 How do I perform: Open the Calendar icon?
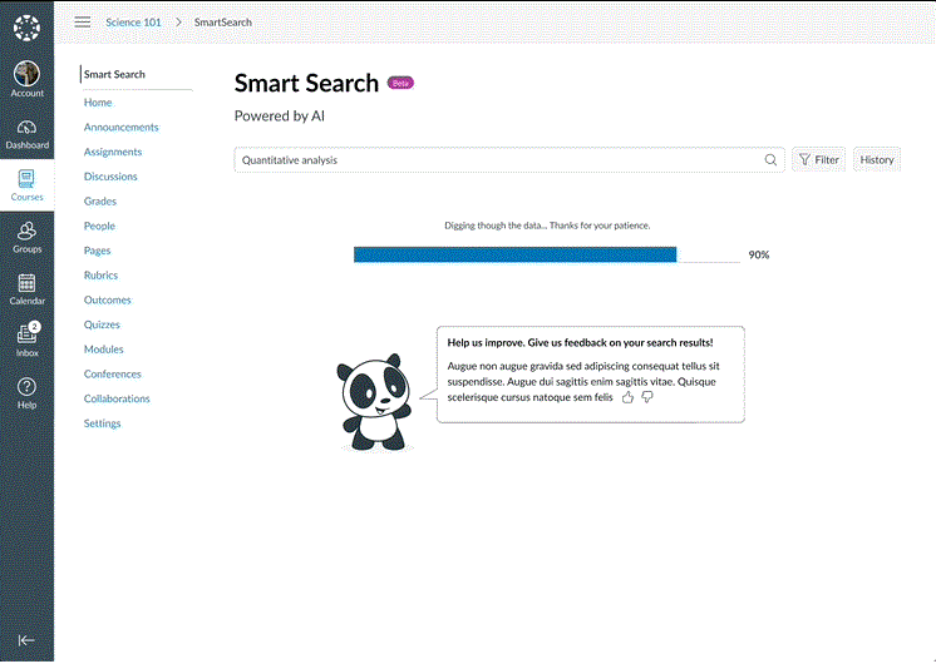[27, 289]
